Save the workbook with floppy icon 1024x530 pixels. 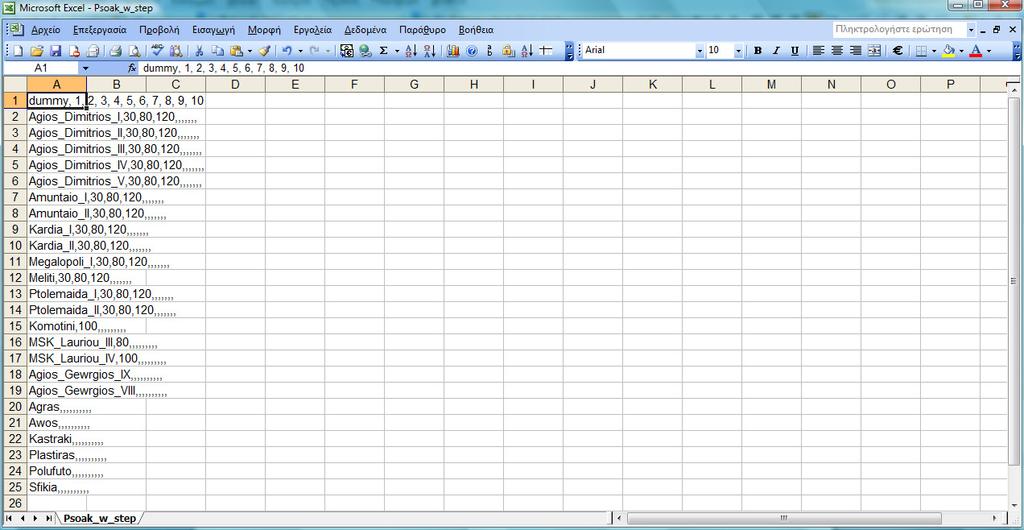click(56, 51)
